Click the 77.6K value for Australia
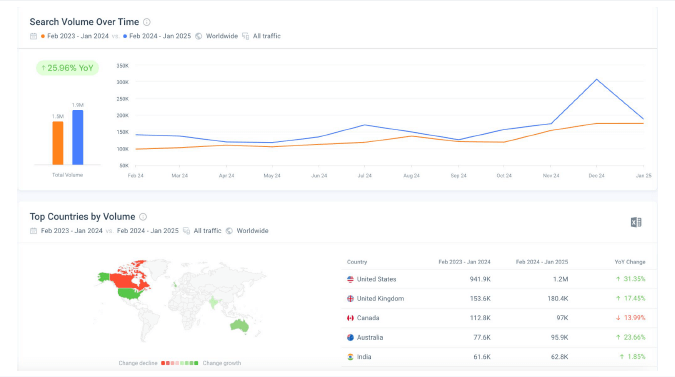This screenshot has width=675, height=377. tap(482, 338)
